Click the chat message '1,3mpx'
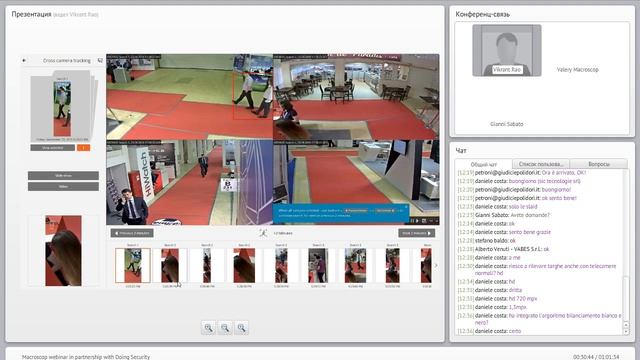The height and width of the screenshot is (360, 640). pyautogui.click(x=518, y=307)
